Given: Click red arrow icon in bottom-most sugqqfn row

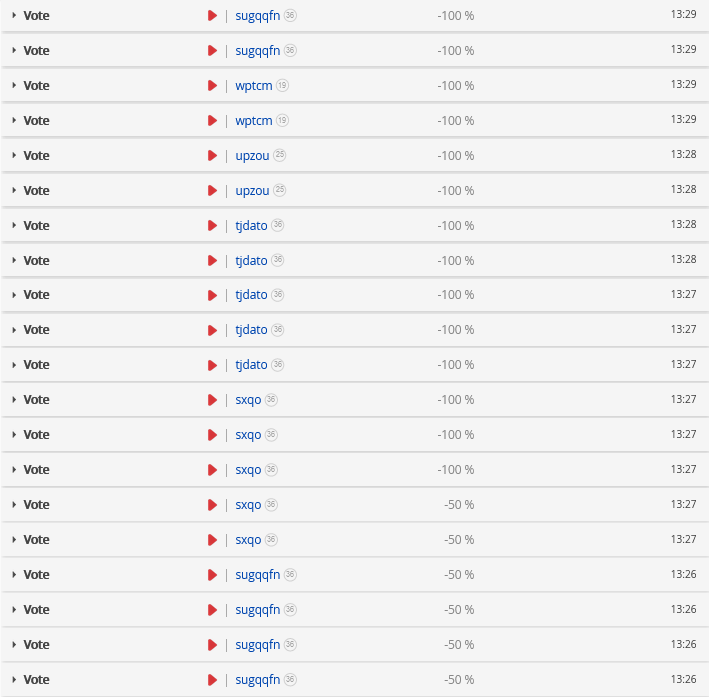Looking at the screenshot, I should point(212,680).
